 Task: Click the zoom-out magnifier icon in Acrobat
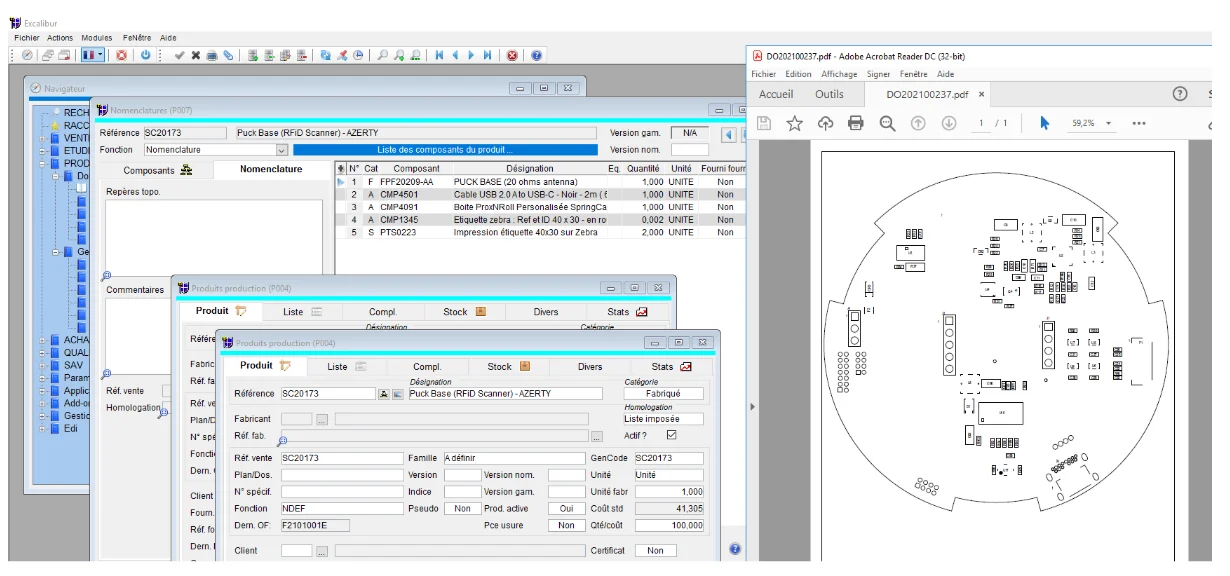click(x=887, y=123)
